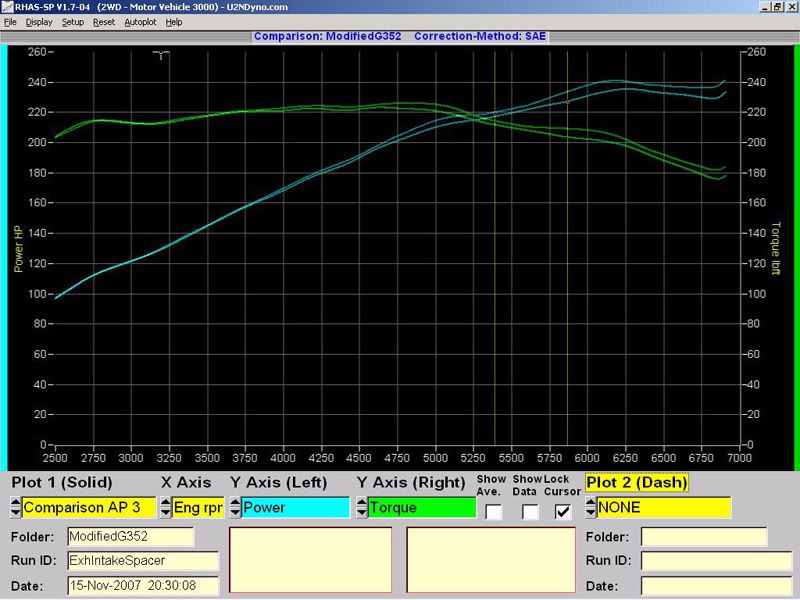This screenshot has width=800, height=600.
Task: Tick the Show Data checkbox
Action: (x=530, y=512)
